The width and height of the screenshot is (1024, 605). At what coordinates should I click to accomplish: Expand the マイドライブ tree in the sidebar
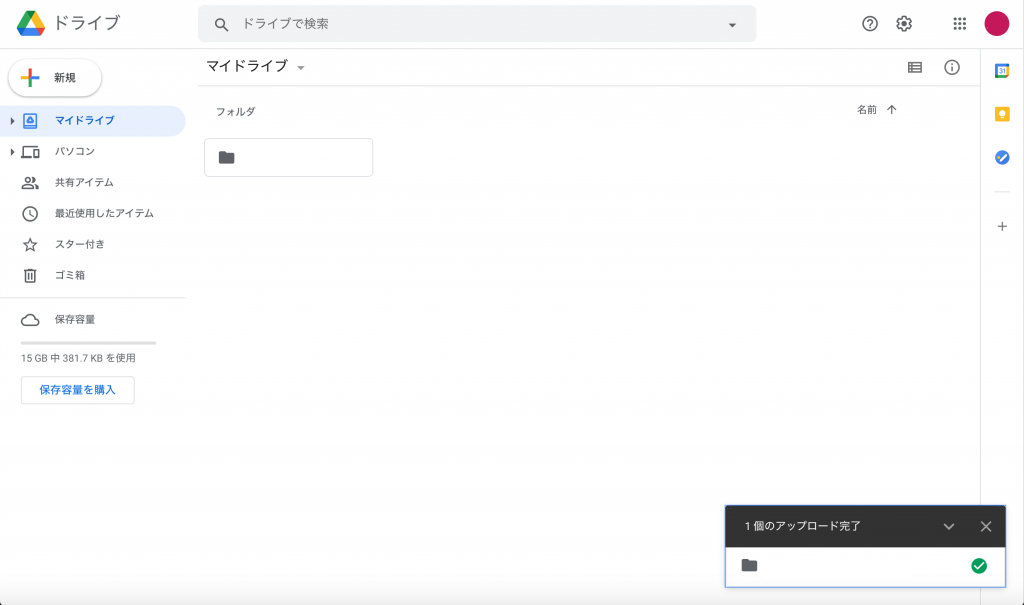[x=12, y=121]
